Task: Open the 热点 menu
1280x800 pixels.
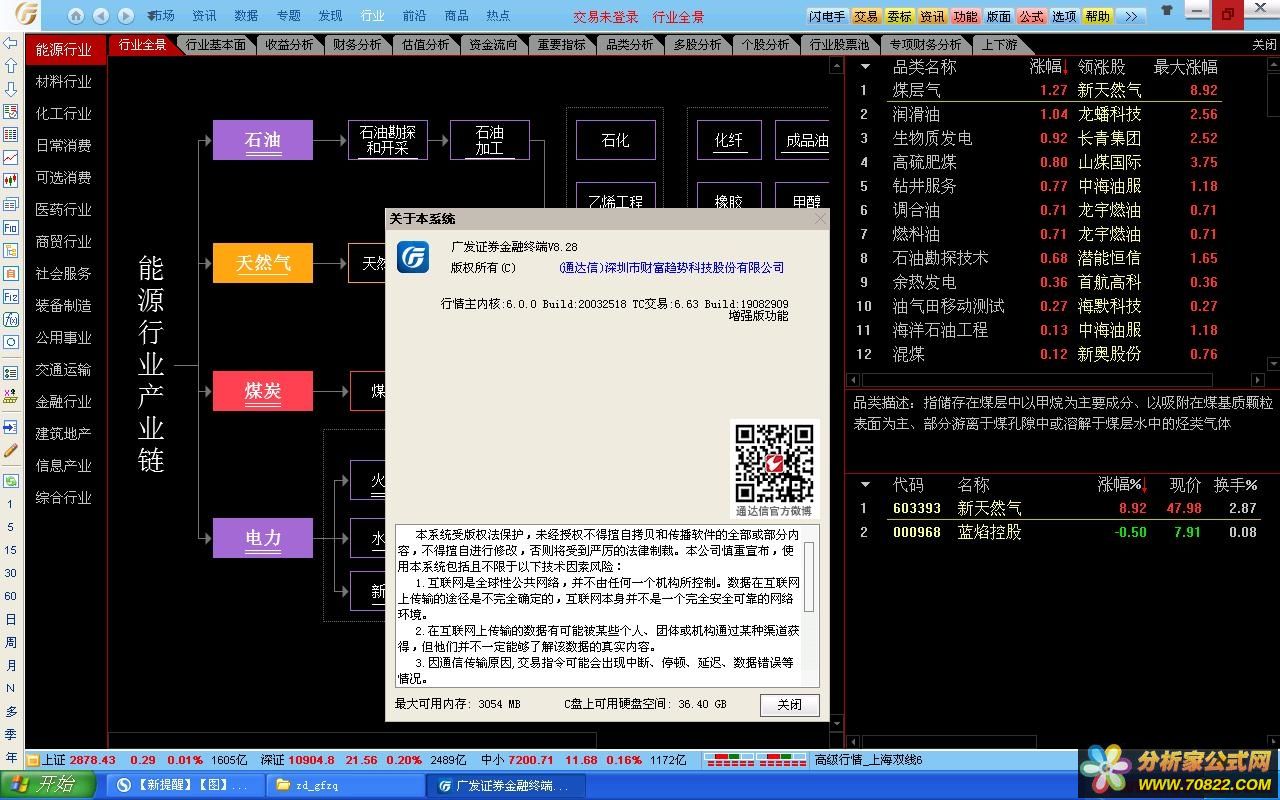Action: (x=498, y=16)
